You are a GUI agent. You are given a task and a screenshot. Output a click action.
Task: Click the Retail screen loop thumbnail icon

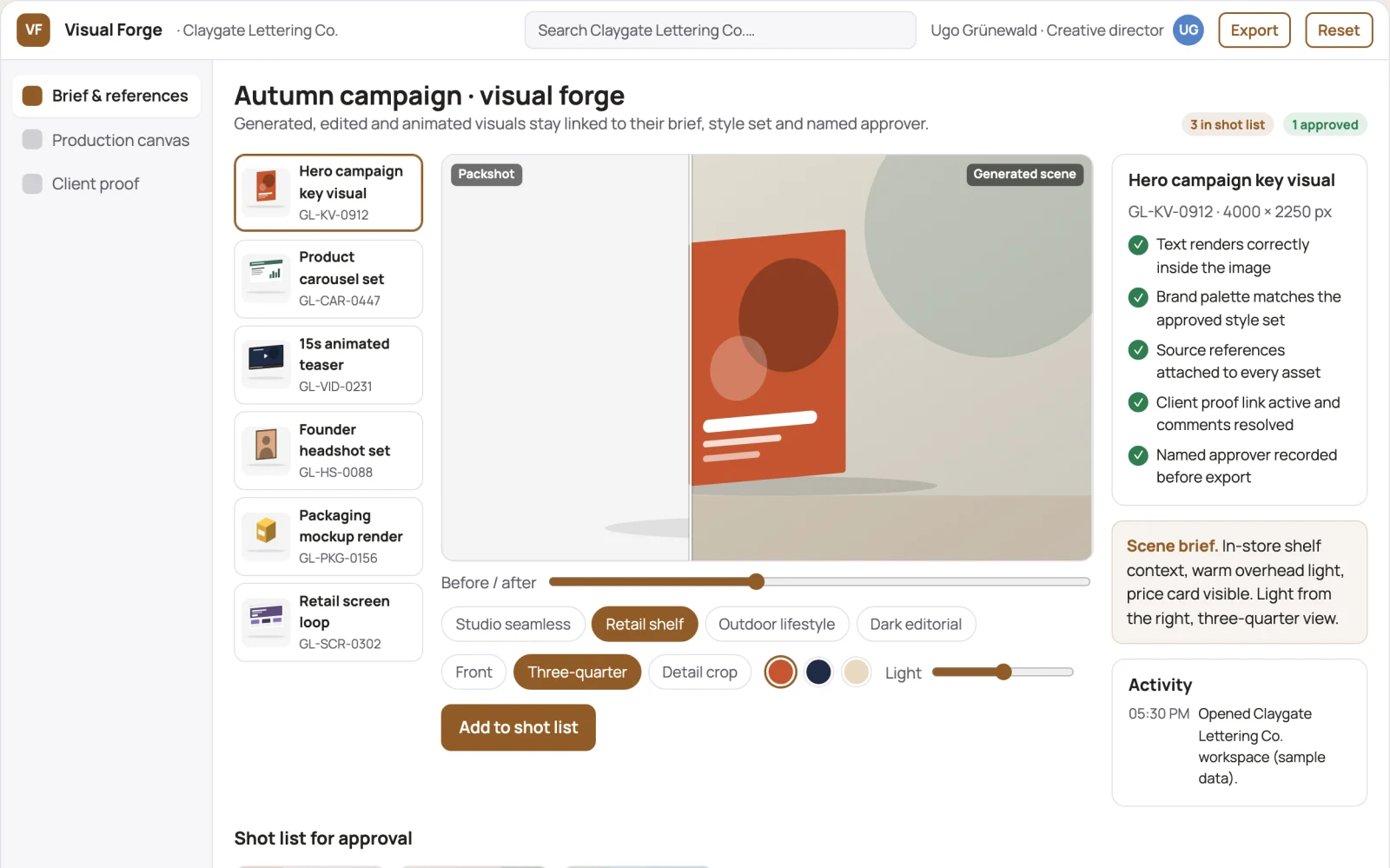(266, 621)
